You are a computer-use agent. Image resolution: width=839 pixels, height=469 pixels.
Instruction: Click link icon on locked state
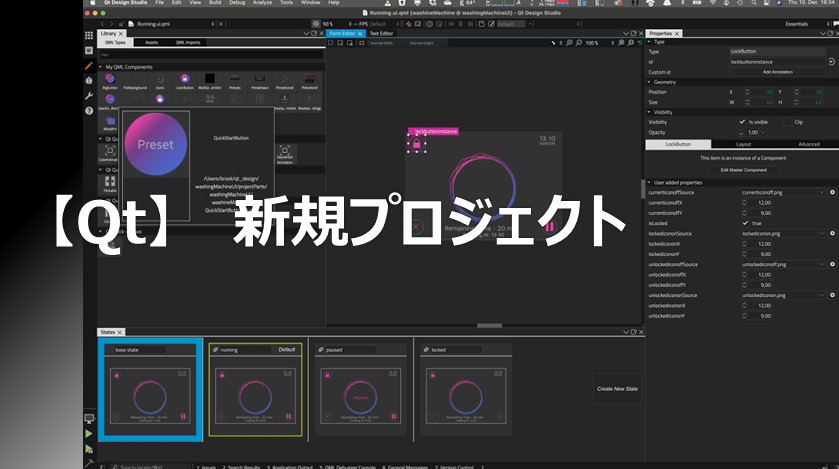(x=426, y=350)
